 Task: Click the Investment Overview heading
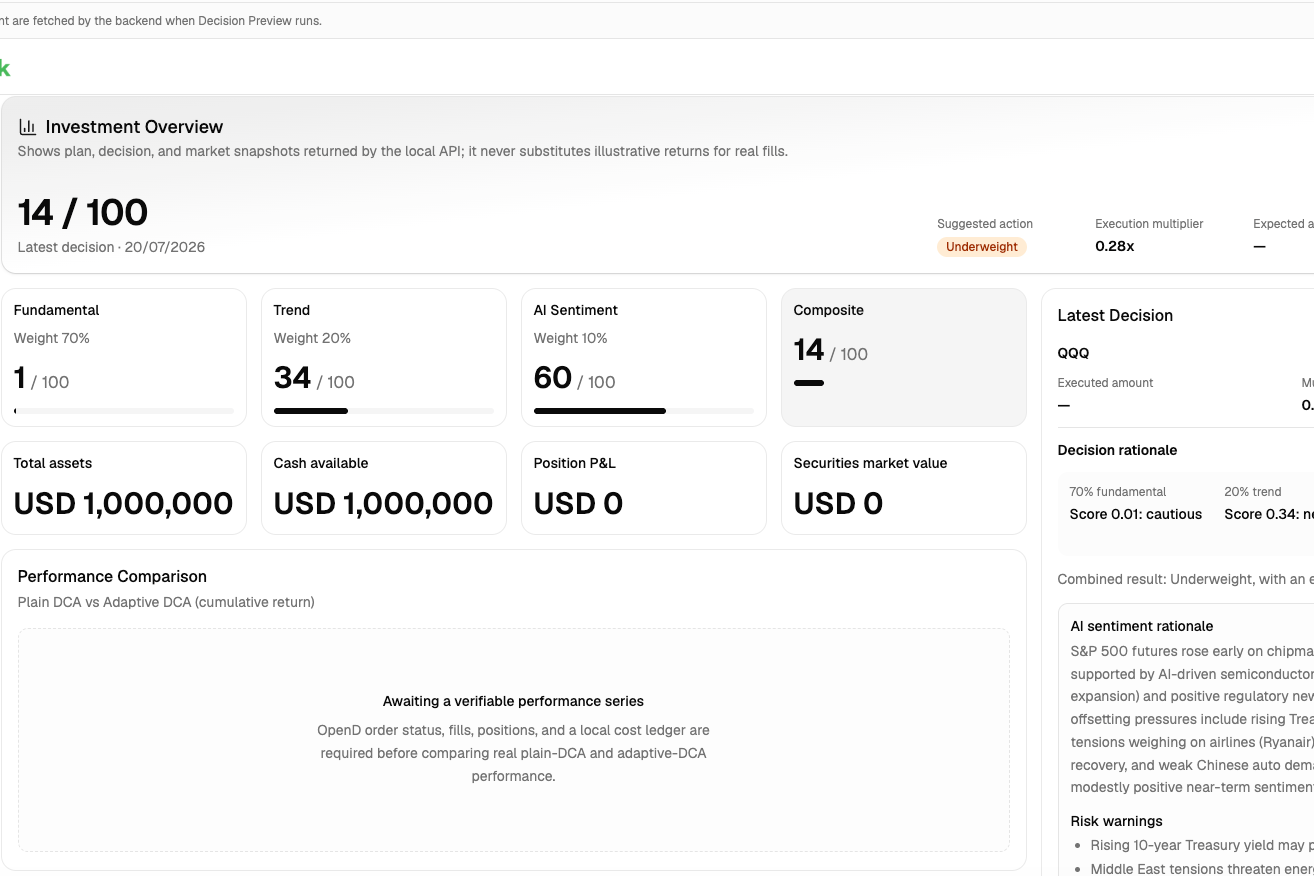pos(134,127)
